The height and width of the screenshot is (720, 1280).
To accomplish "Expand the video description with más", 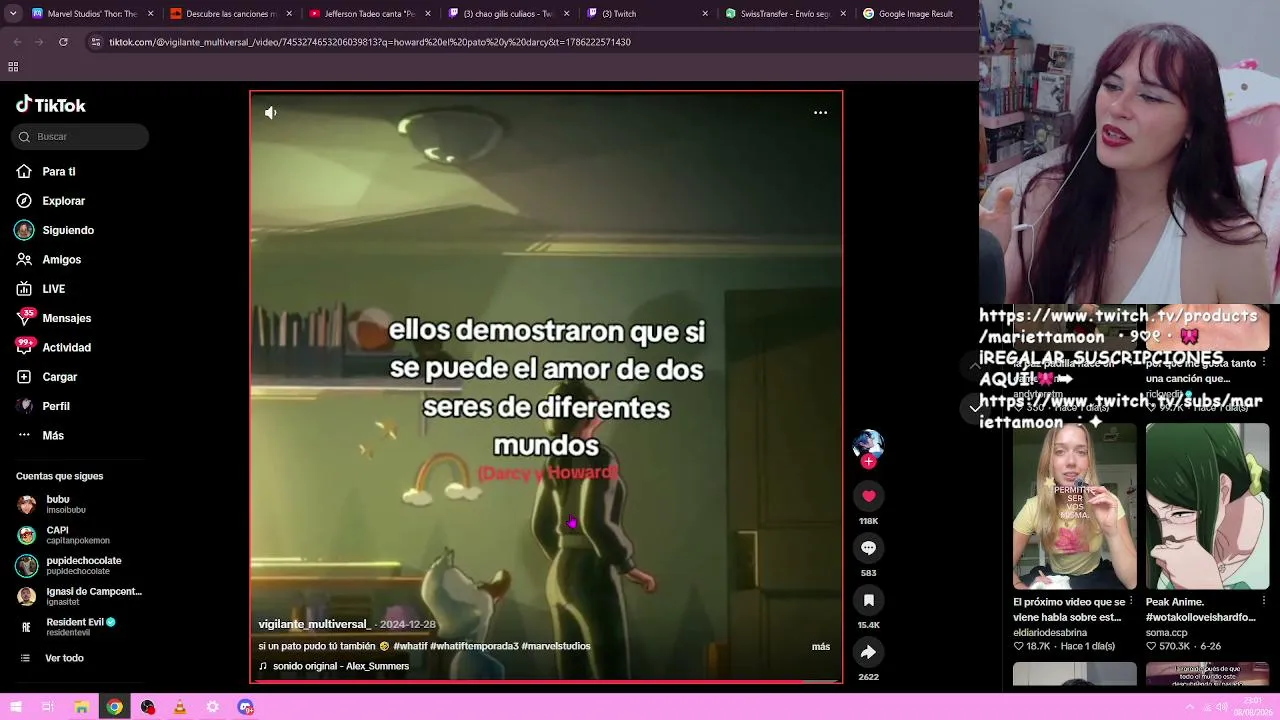I will 821,647.
